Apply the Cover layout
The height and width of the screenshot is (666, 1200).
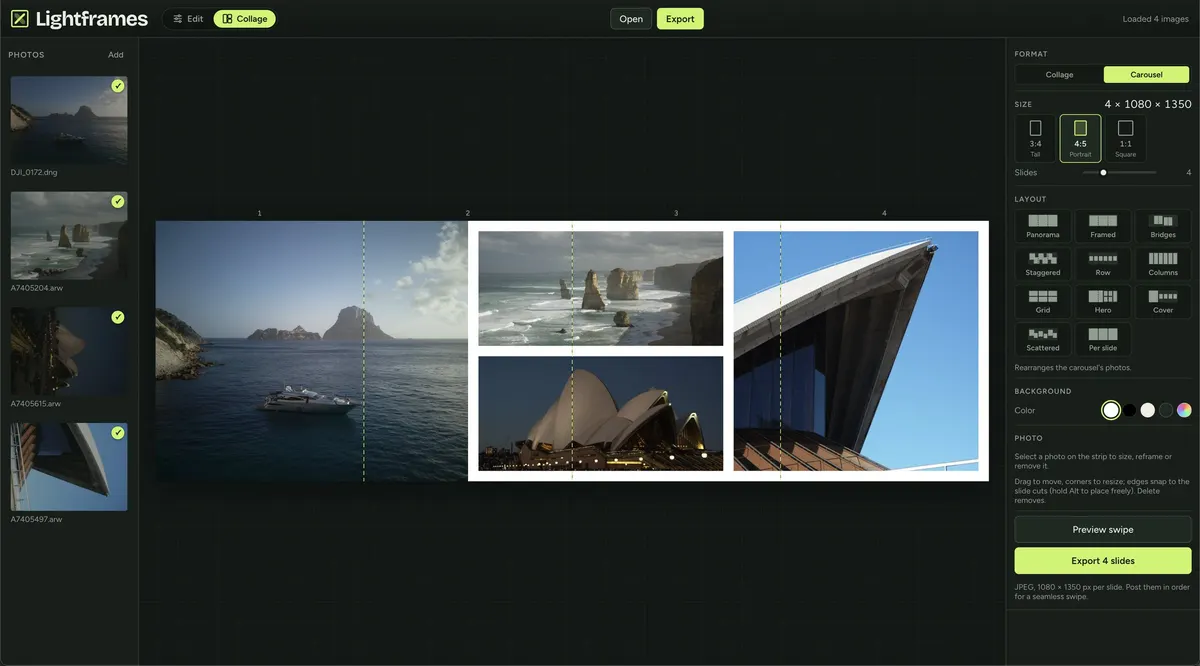(1163, 302)
